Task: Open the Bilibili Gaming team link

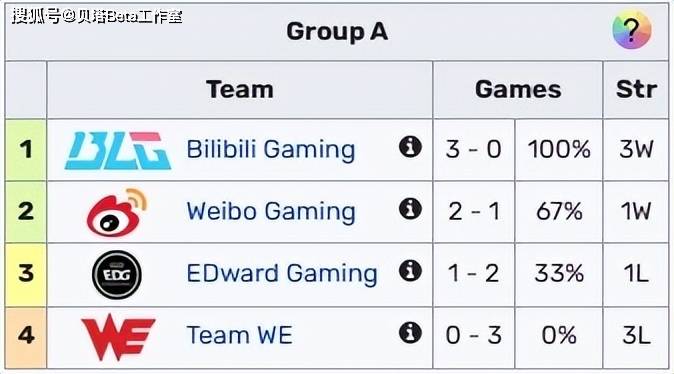Action: (x=271, y=150)
